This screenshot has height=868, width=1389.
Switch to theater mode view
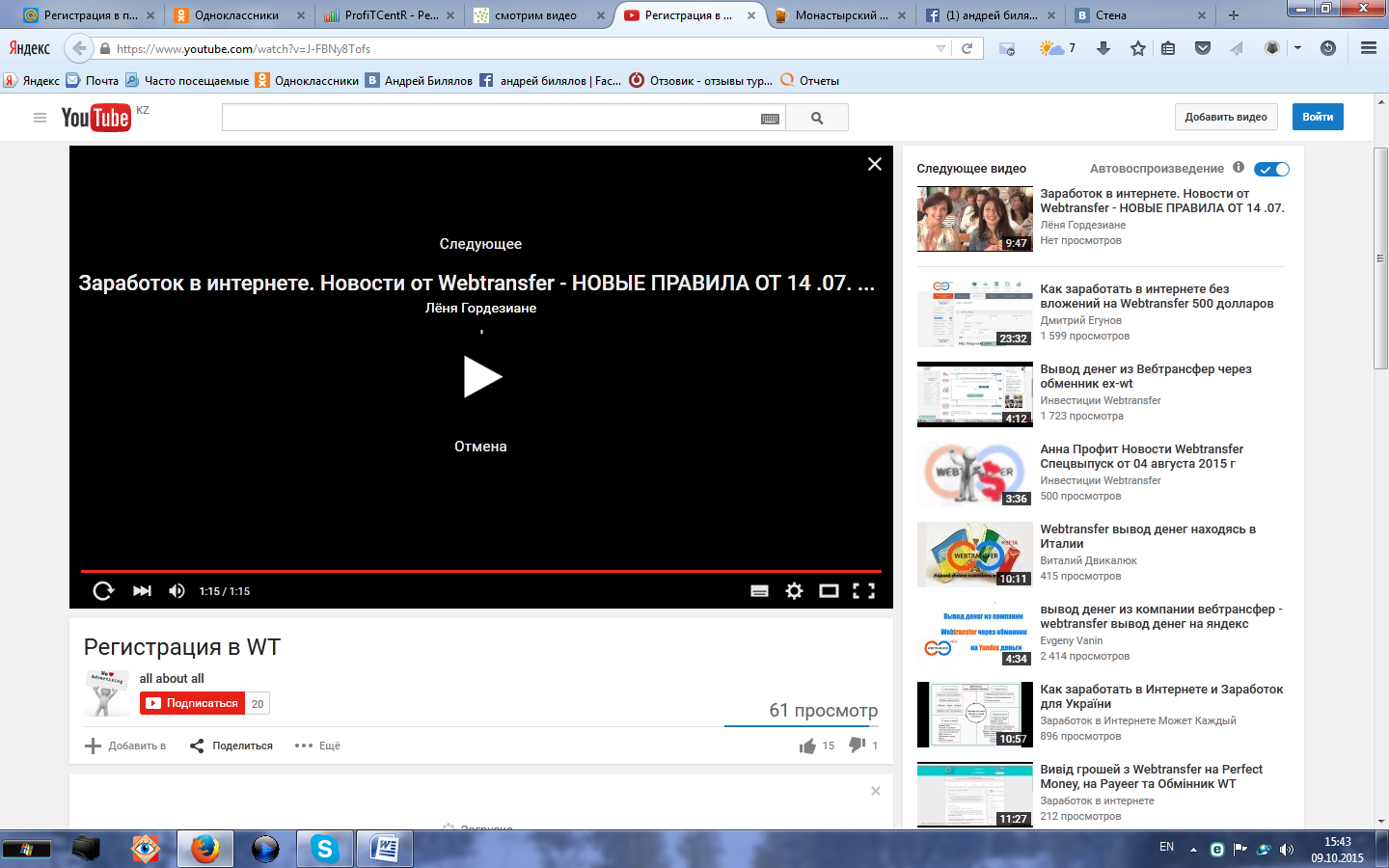coord(829,591)
